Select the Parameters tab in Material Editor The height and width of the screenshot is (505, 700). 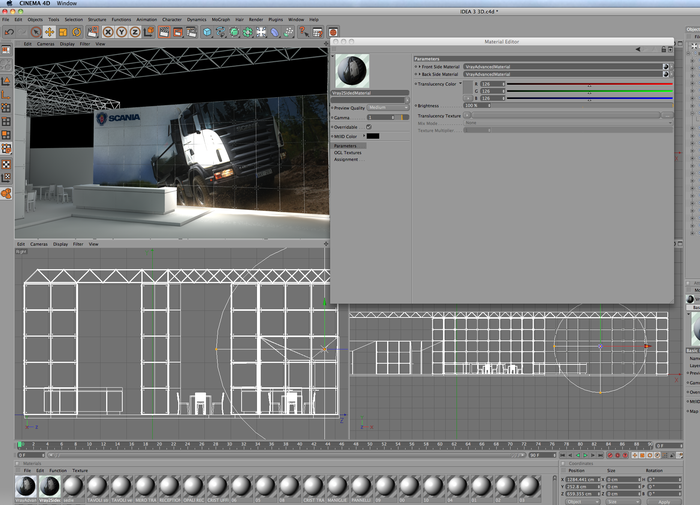click(x=348, y=146)
